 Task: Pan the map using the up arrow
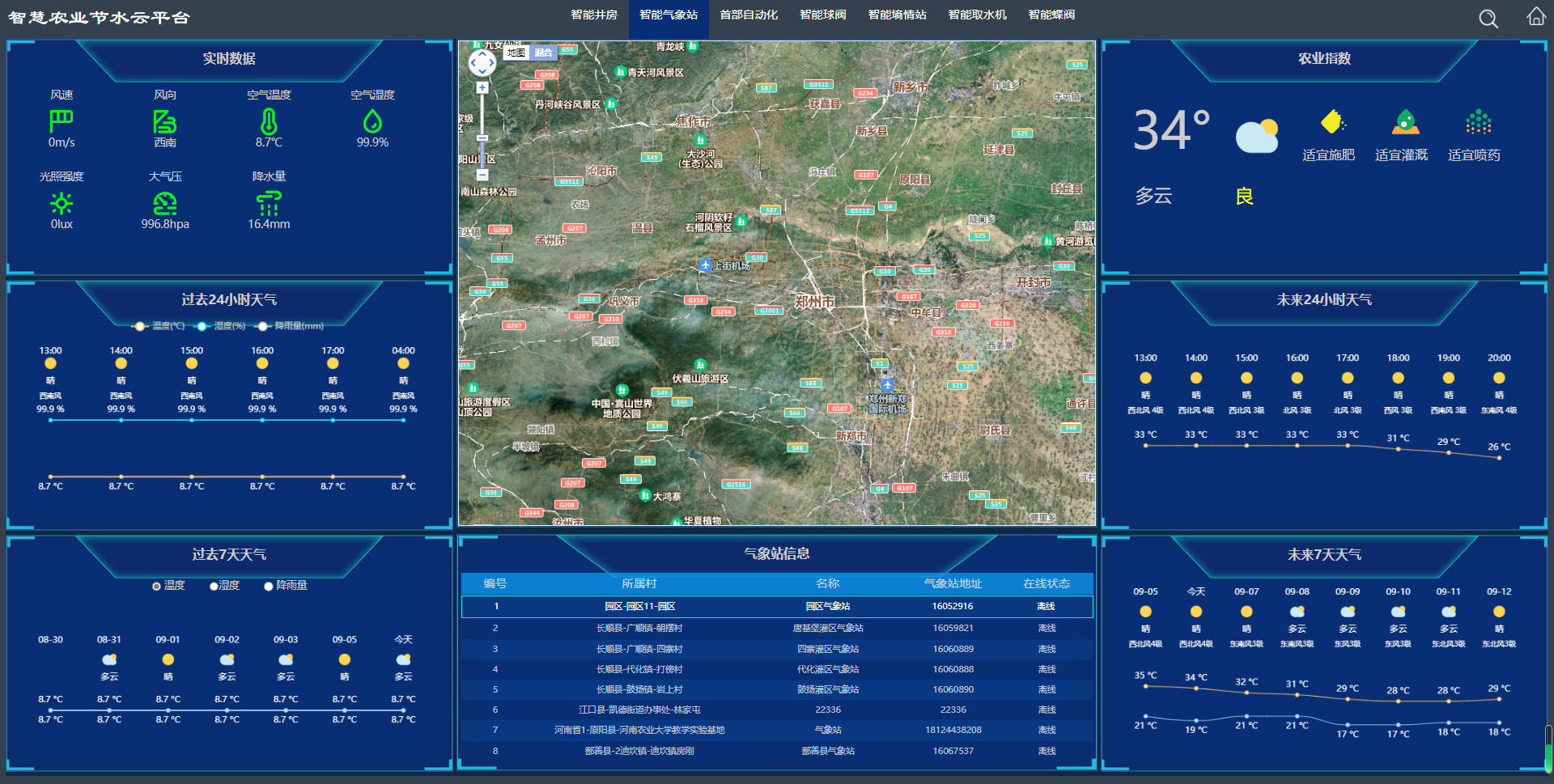click(482, 53)
